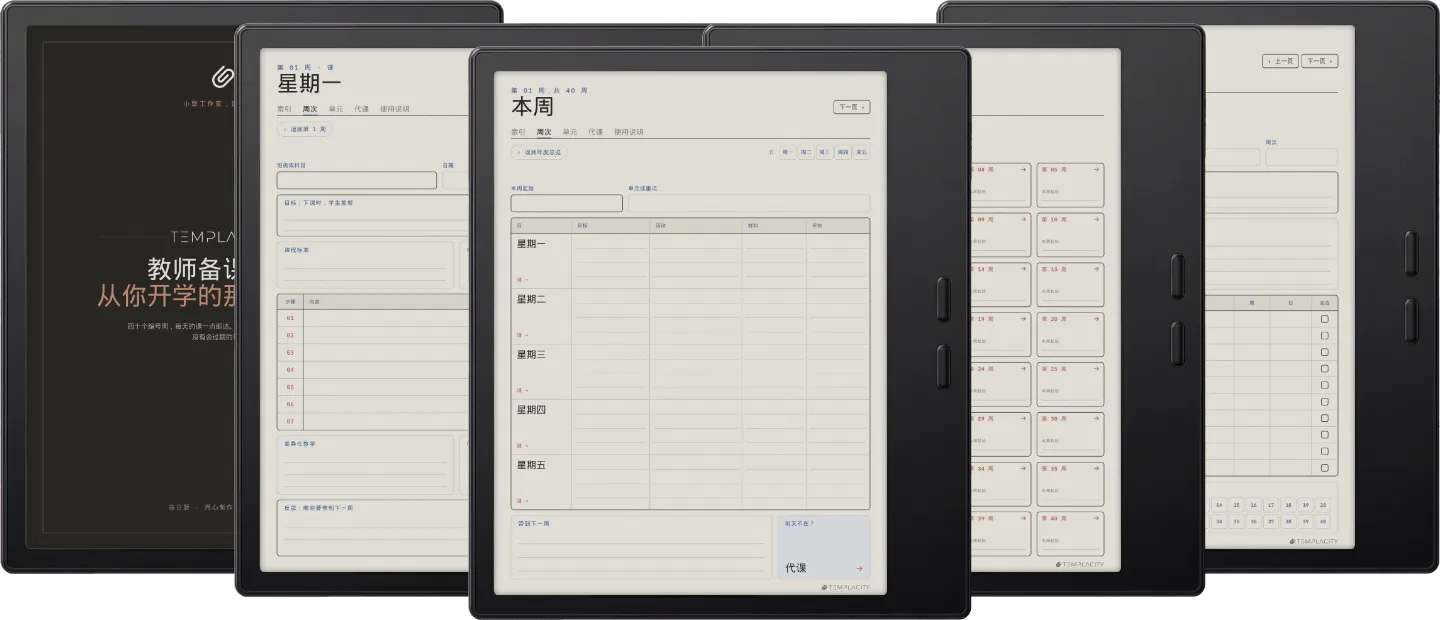The height and width of the screenshot is (620, 1440).
Task: Jump to week number 20 box
Action: pyautogui.click(x=1323, y=505)
